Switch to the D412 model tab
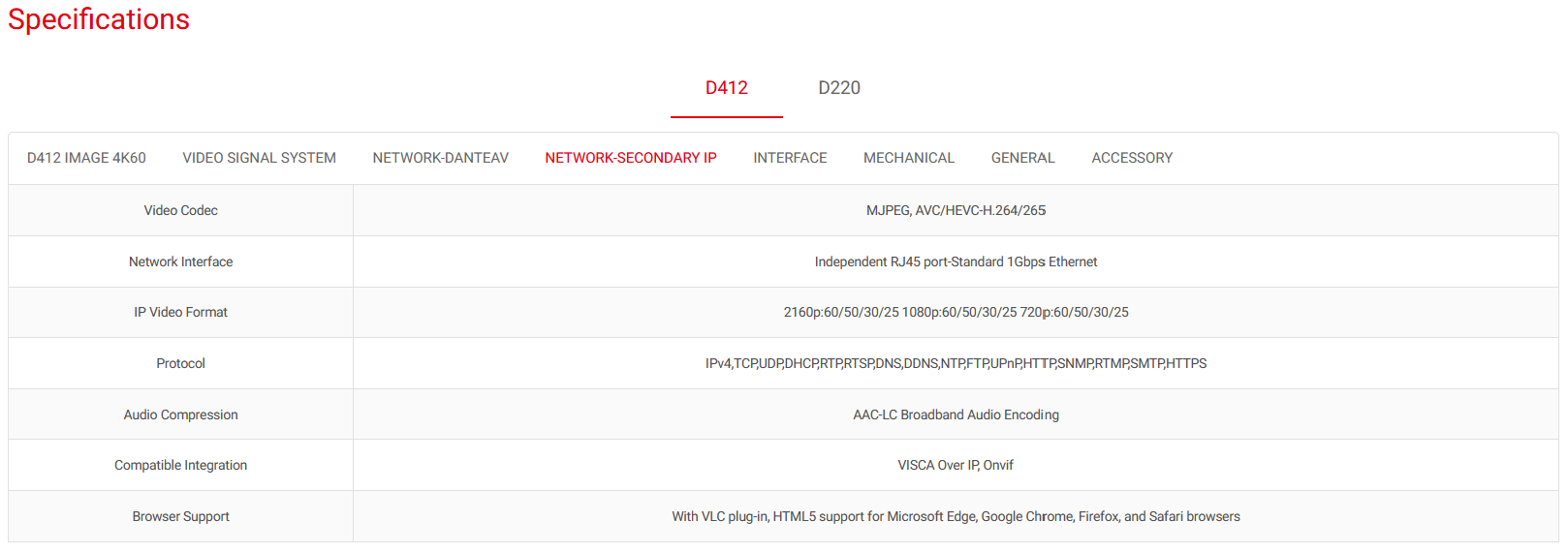Viewport: 1568px width, 552px height. (x=726, y=88)
